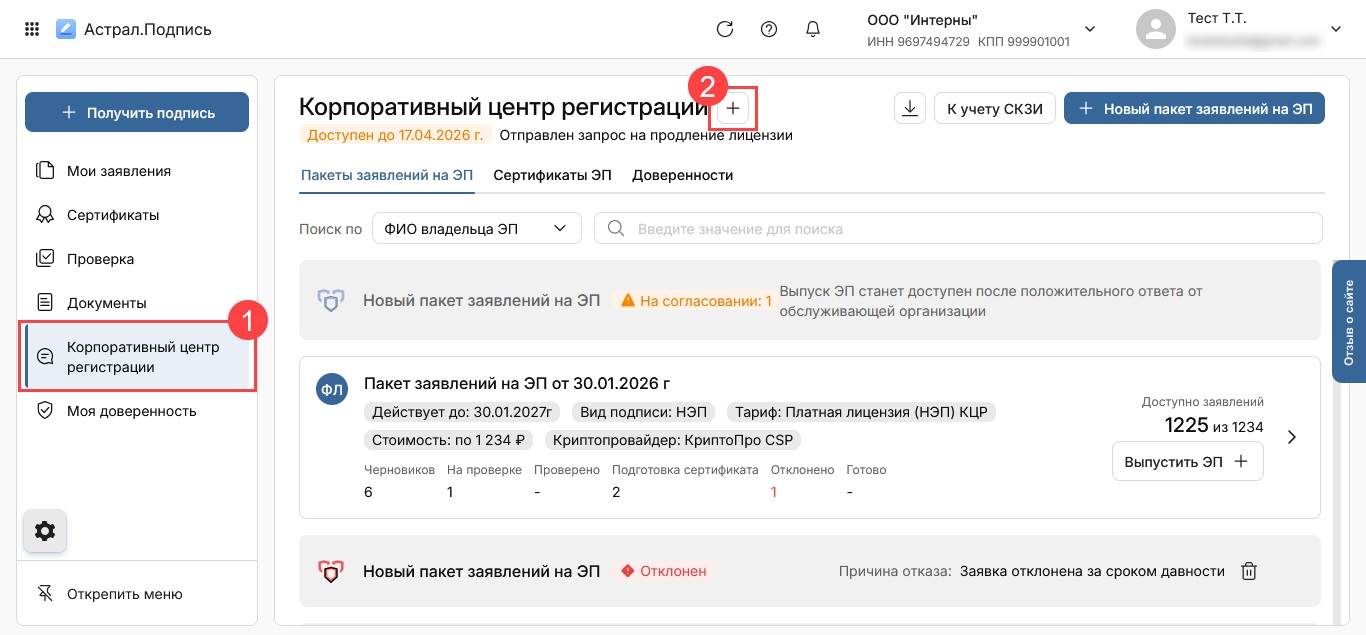Screen dimensions: 1366x635
Task: Expand organization ООО "Интерны" dropdown
Action: (1090, 29)
